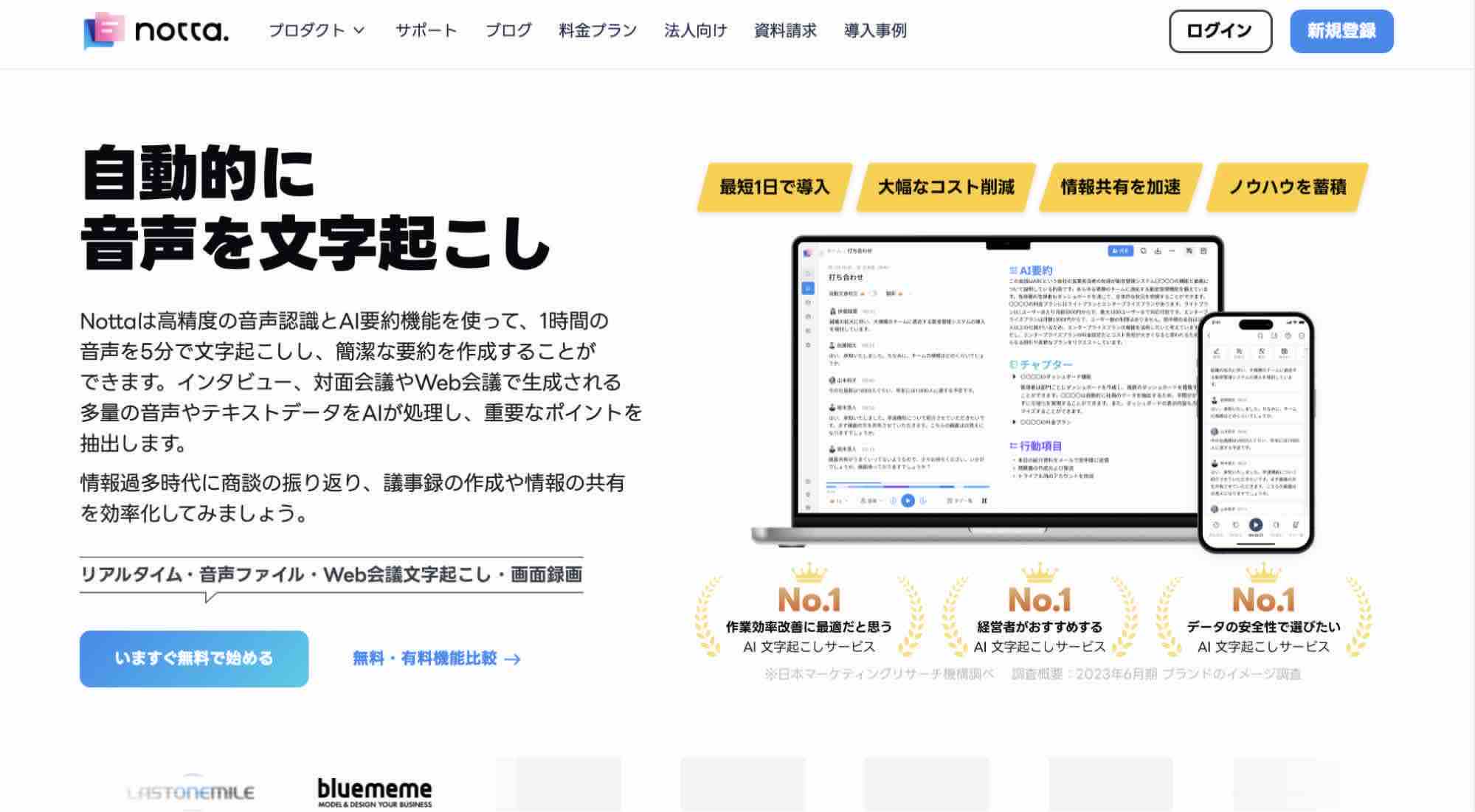This screenshot has width=1475, height=812.
Task: Click the LASTONEMILE company logo
Action: click(191, 793)
